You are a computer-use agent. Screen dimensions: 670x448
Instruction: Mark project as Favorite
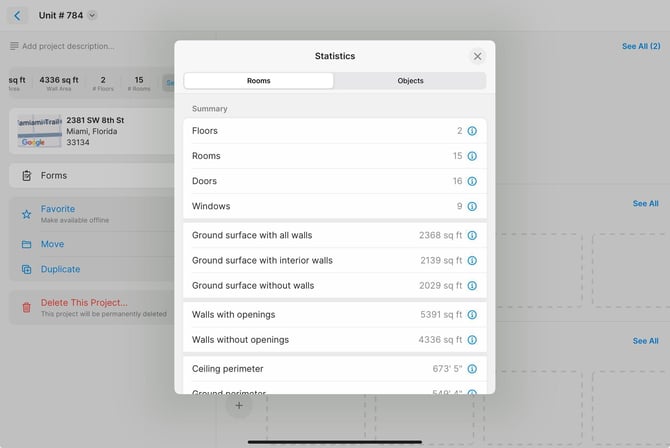point(91,214)
